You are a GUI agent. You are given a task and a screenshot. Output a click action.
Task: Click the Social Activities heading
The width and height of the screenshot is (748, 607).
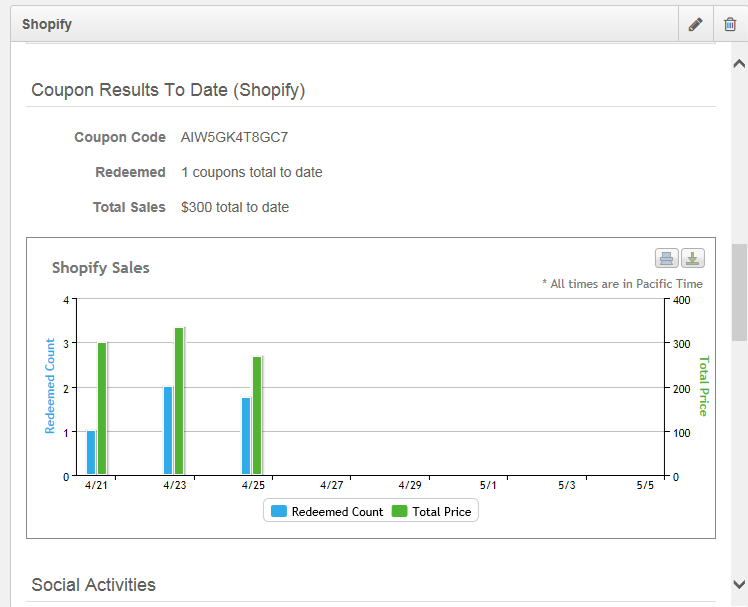tap(94, 585)
